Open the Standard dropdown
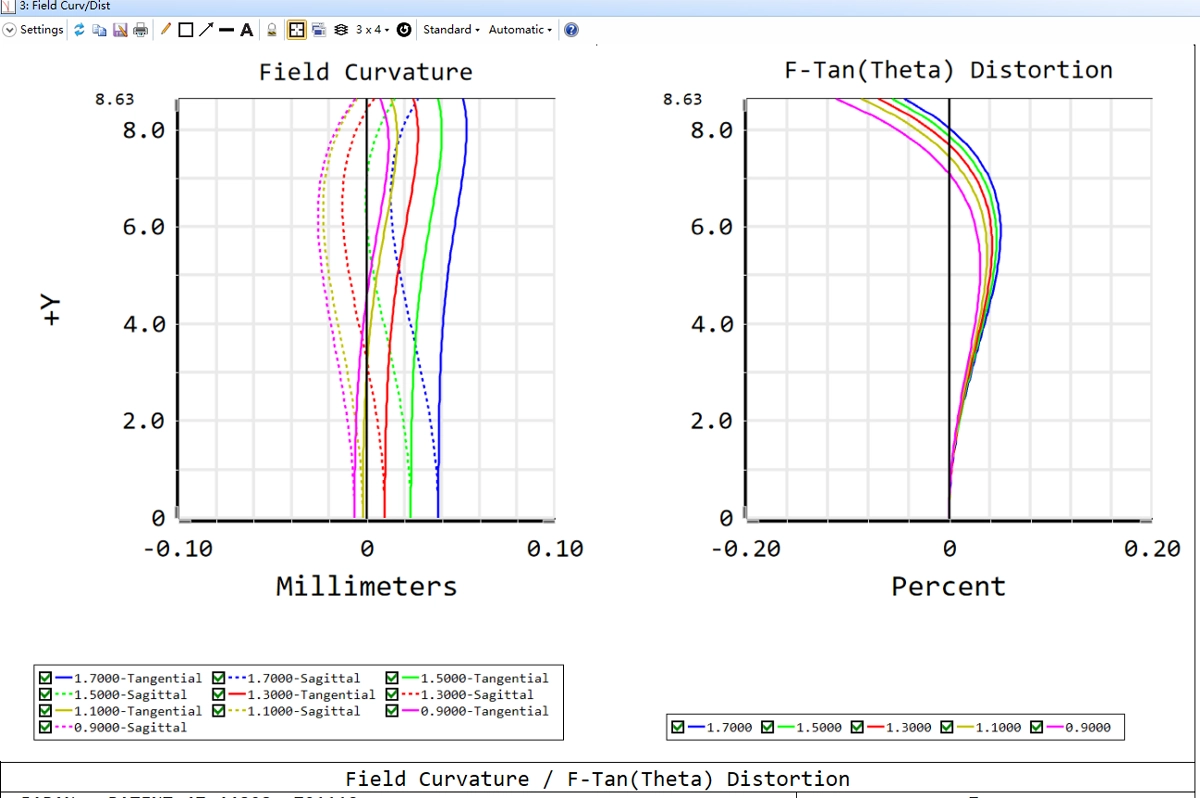 451,30
